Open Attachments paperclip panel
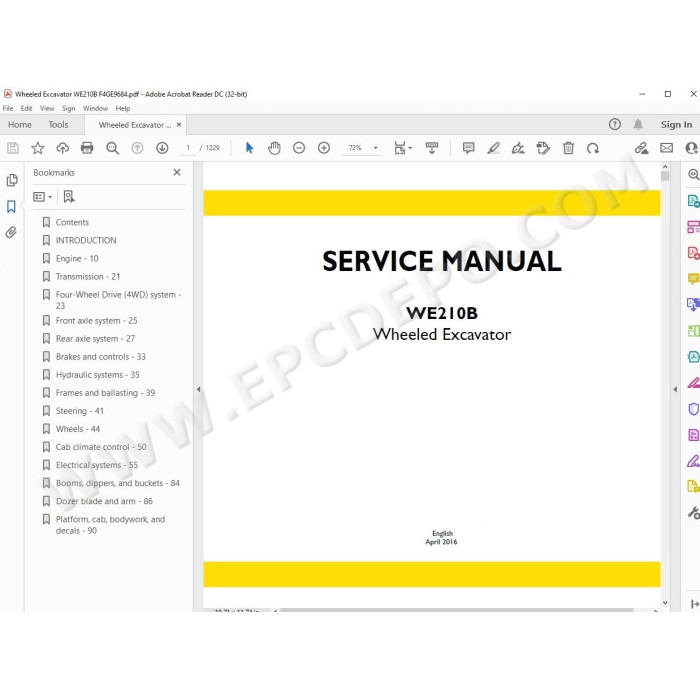 click(x=11, y=232)
